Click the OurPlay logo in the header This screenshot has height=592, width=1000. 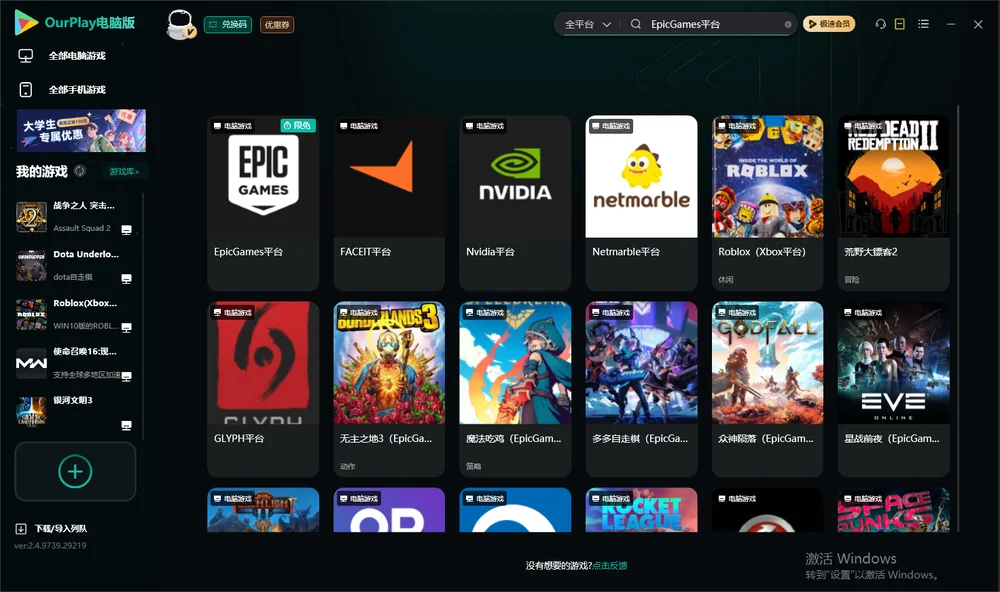[x=75, y=22]
